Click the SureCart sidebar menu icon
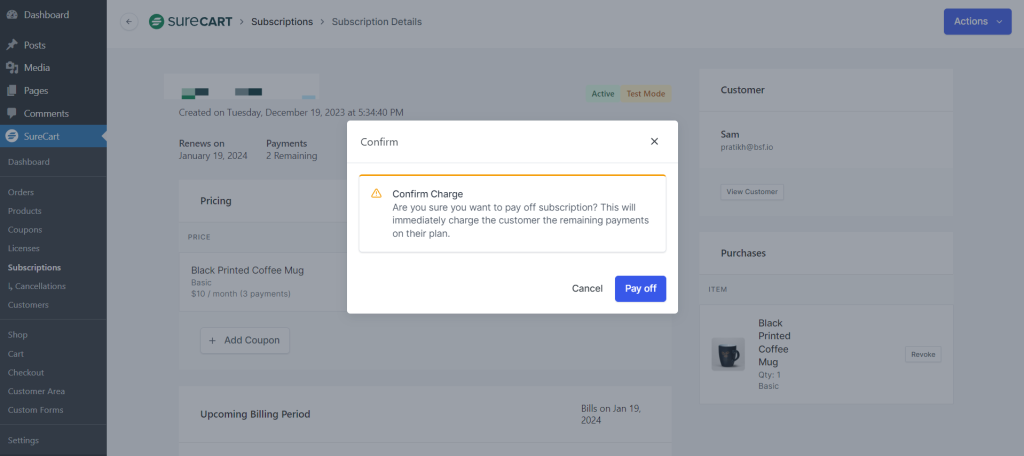 point(12,136)
